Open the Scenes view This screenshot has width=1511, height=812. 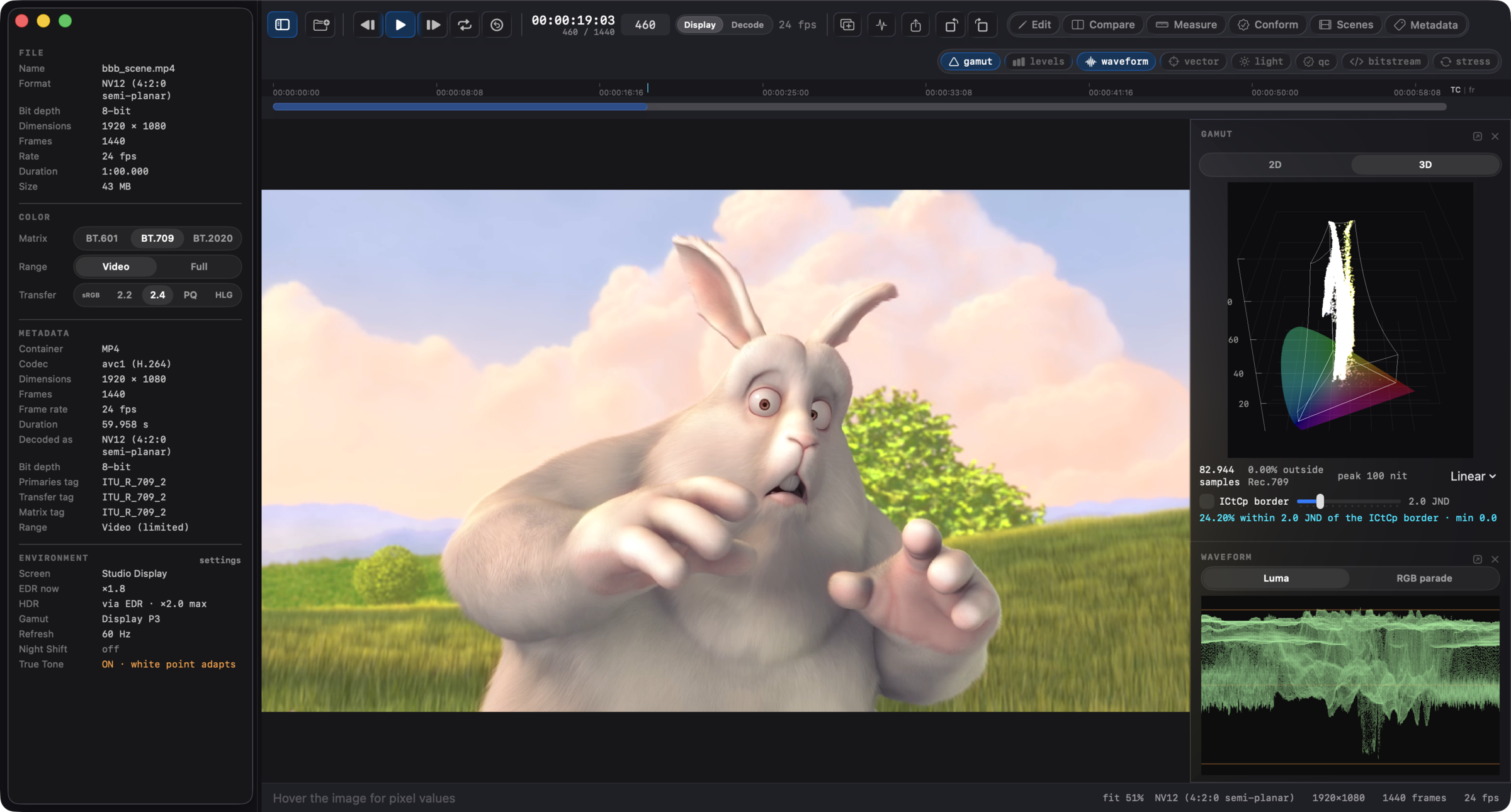point(1346,25)
